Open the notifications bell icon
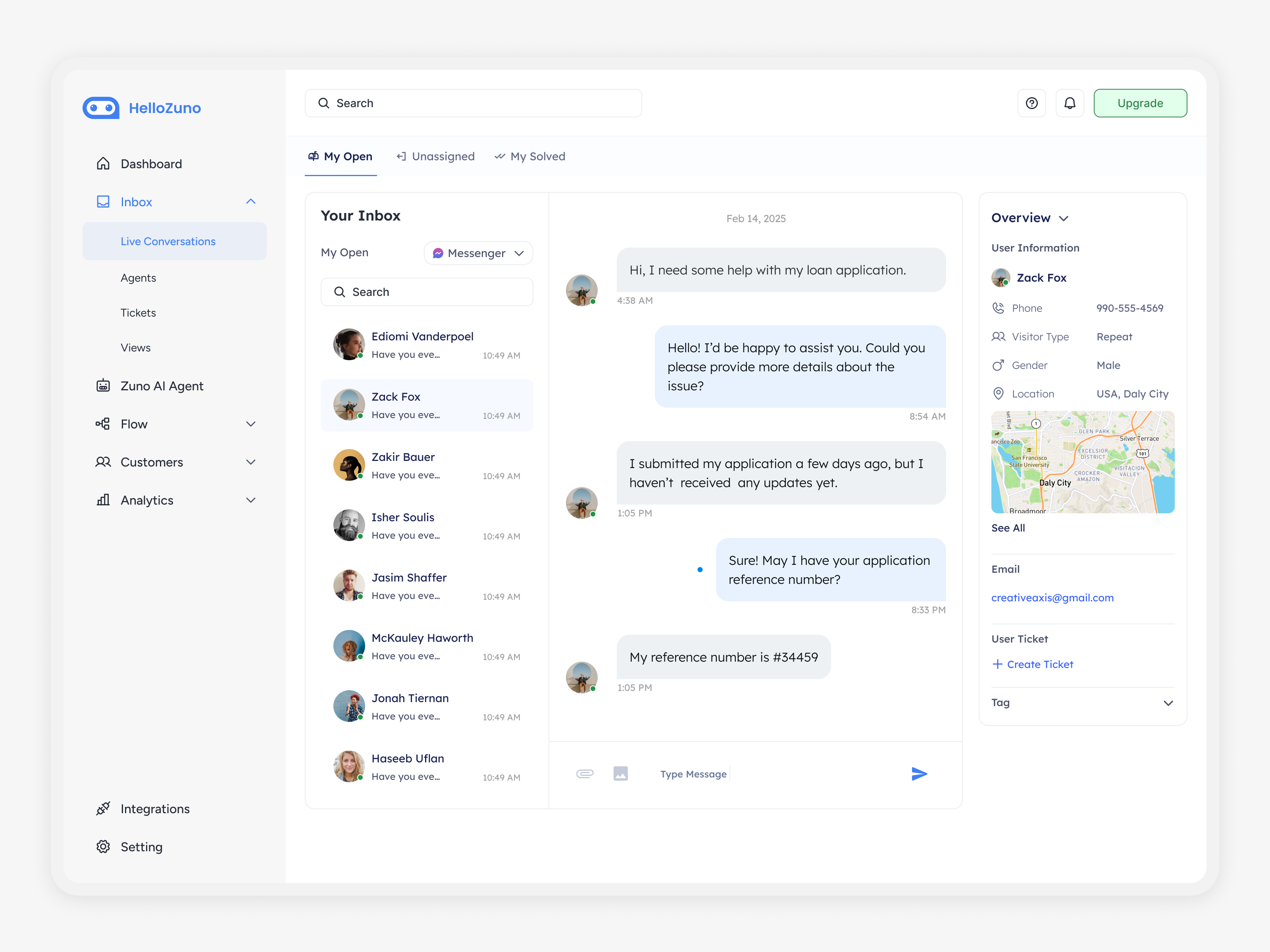Screen dimensions: 1270x952 tap(1069, 103)
